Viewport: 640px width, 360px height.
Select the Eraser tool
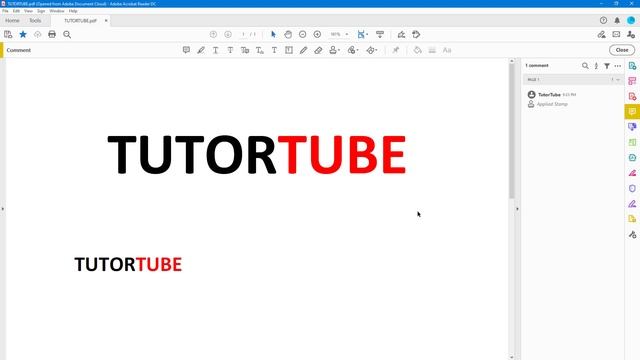[318, 50]
